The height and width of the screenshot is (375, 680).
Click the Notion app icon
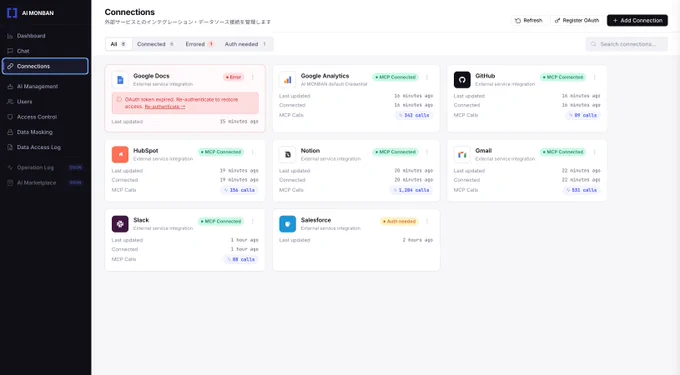[x=288, y=154]
